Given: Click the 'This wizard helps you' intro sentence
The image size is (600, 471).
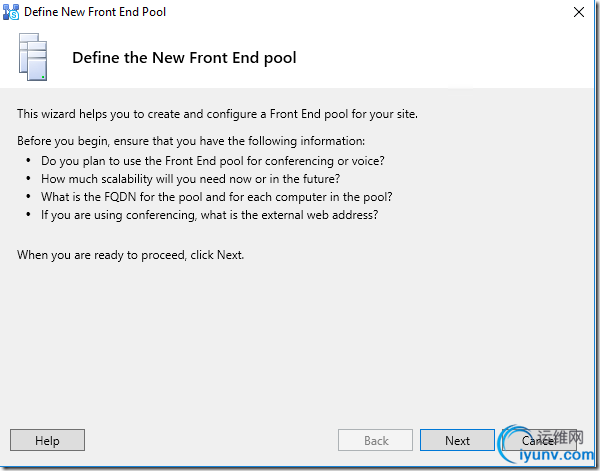Looking at the screenshot, I should (x=217, y=114).
